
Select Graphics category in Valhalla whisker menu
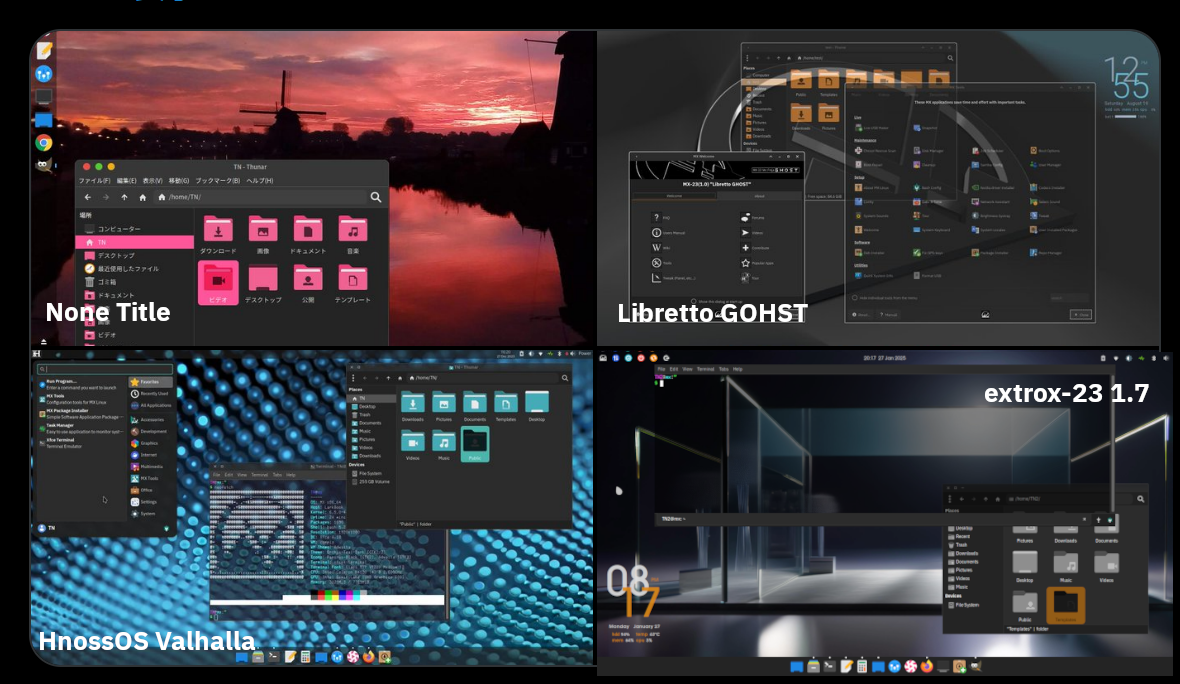(x=150, y=443)
